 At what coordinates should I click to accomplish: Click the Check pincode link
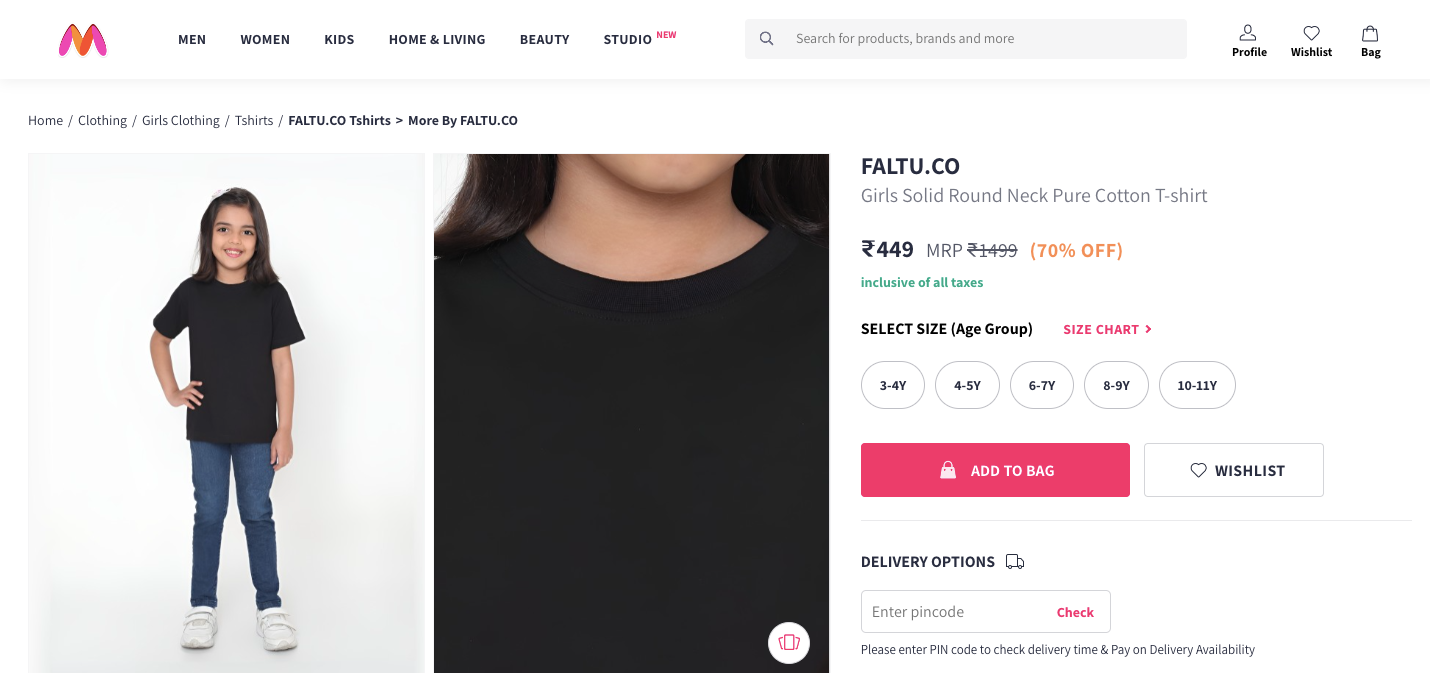pyautogui.click(x=1075, y=612)
